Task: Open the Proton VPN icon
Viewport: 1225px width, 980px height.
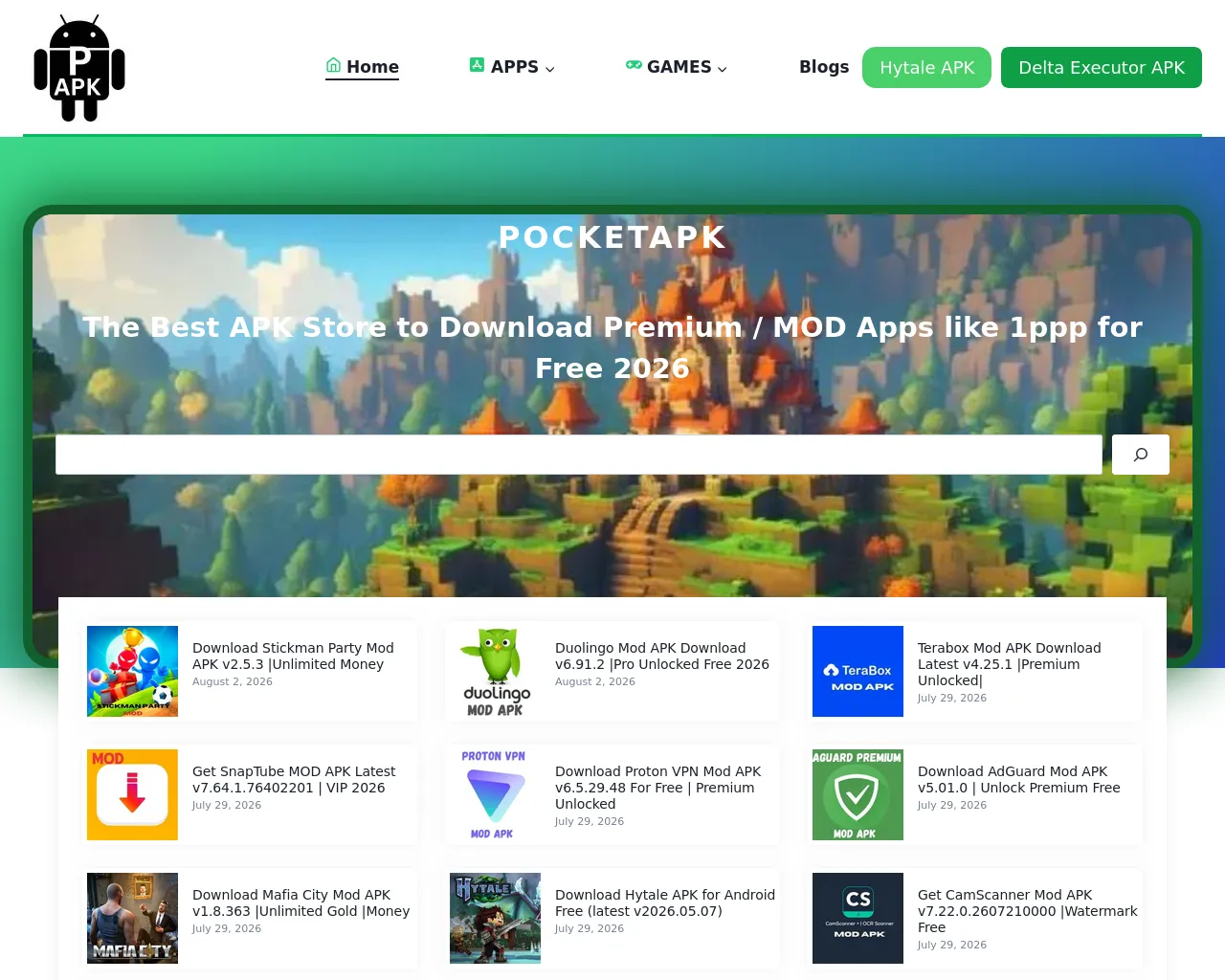Action: coord(495,794)
